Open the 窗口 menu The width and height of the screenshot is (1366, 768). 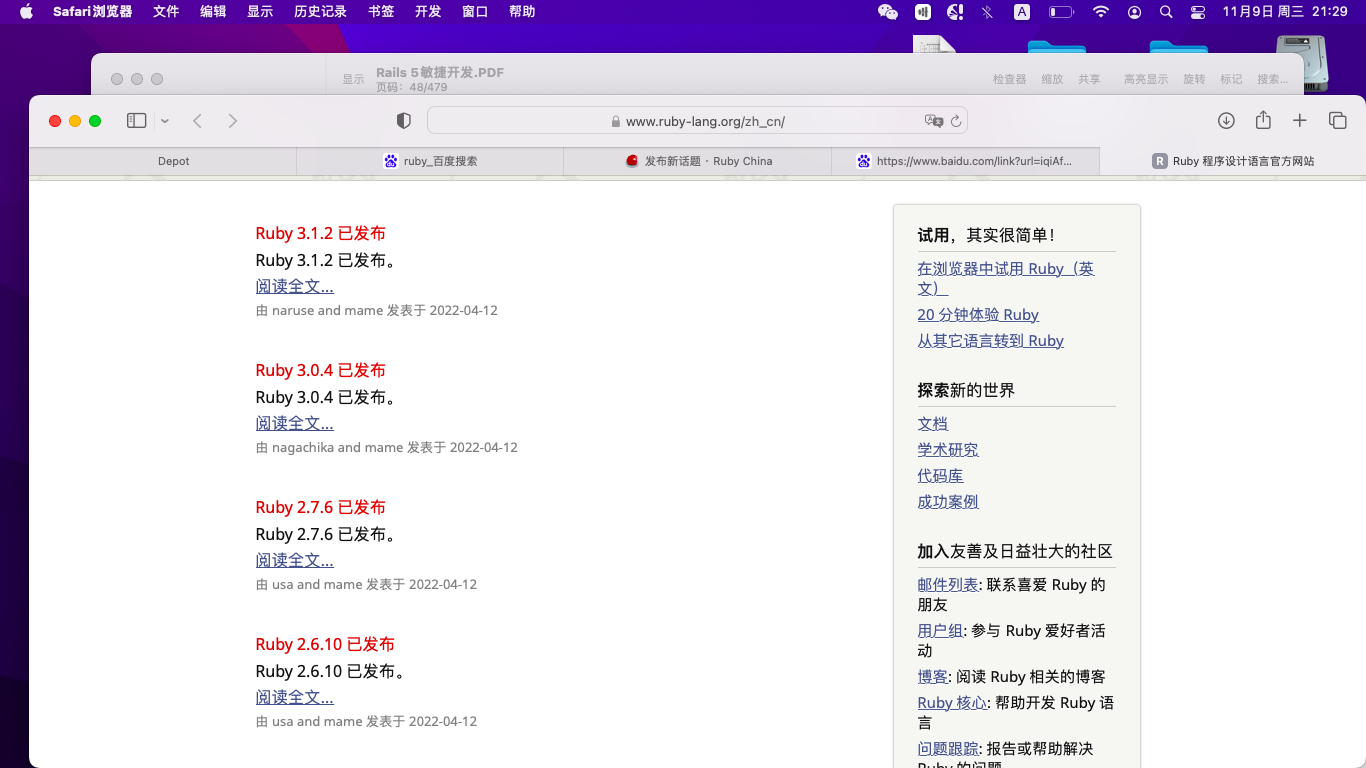(475, 12)
